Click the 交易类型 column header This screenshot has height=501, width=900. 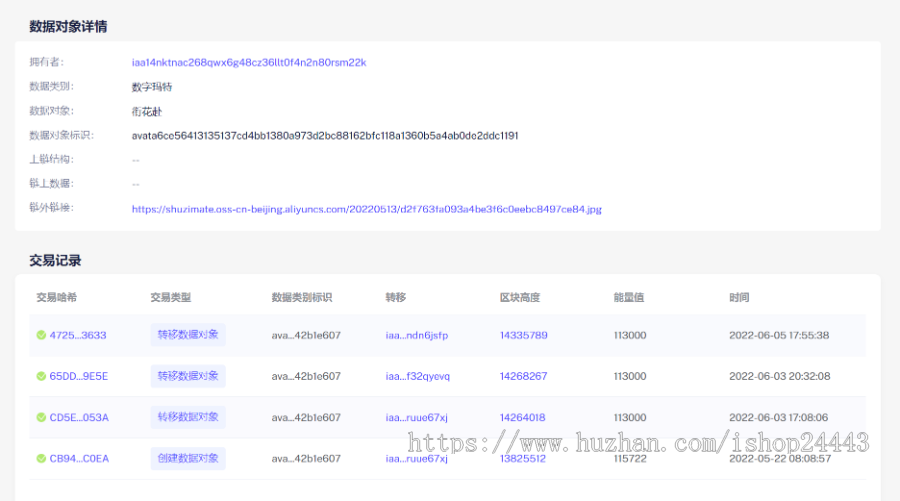(x=171, y=297)
